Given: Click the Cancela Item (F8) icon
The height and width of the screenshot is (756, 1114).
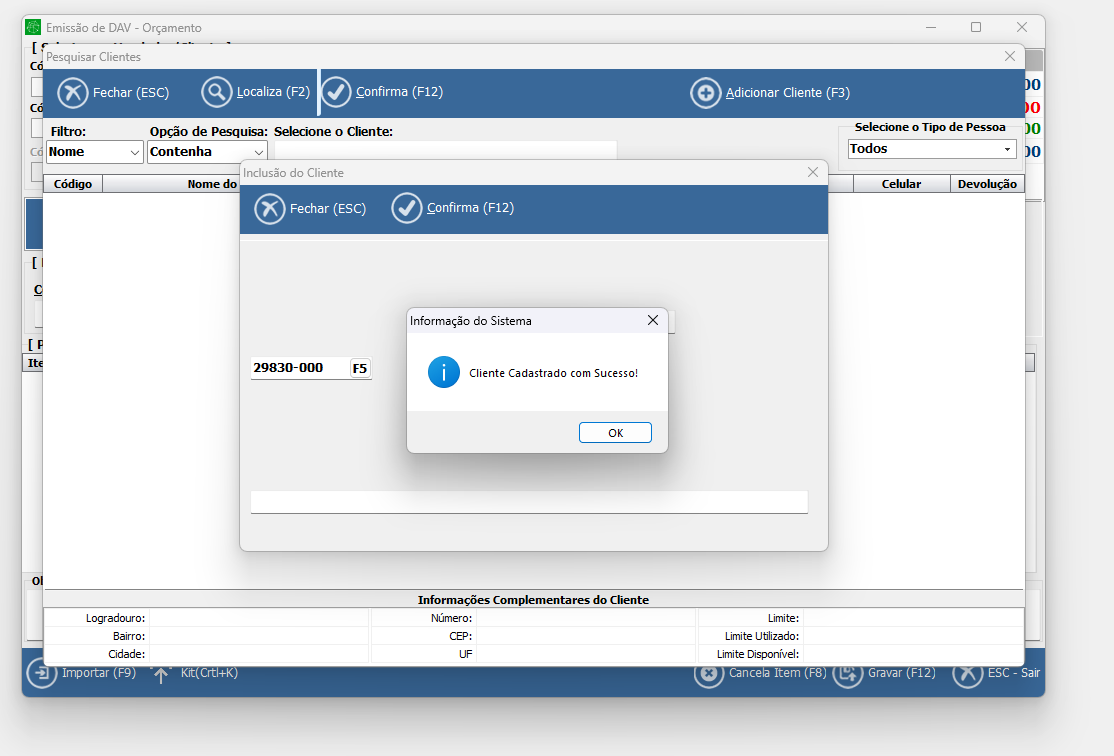Looking at the screenshot, I should 709,674.
